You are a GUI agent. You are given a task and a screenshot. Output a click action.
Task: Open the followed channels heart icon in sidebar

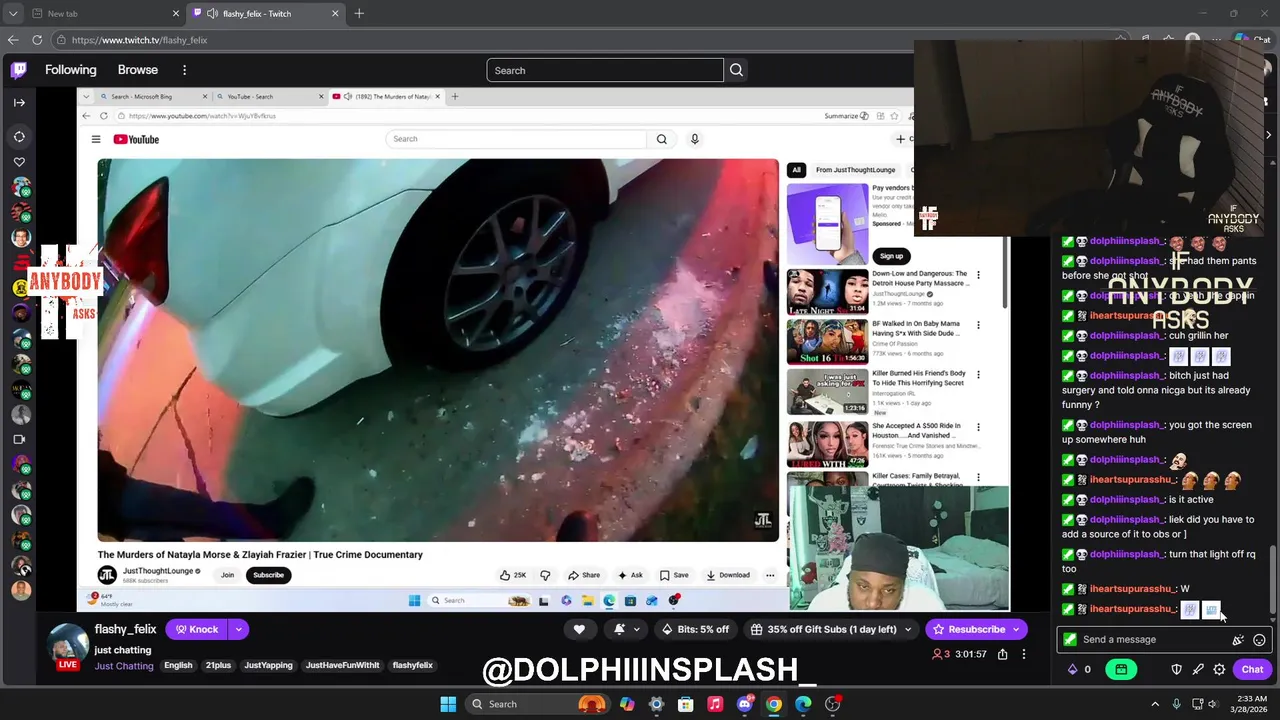[19, 162]
